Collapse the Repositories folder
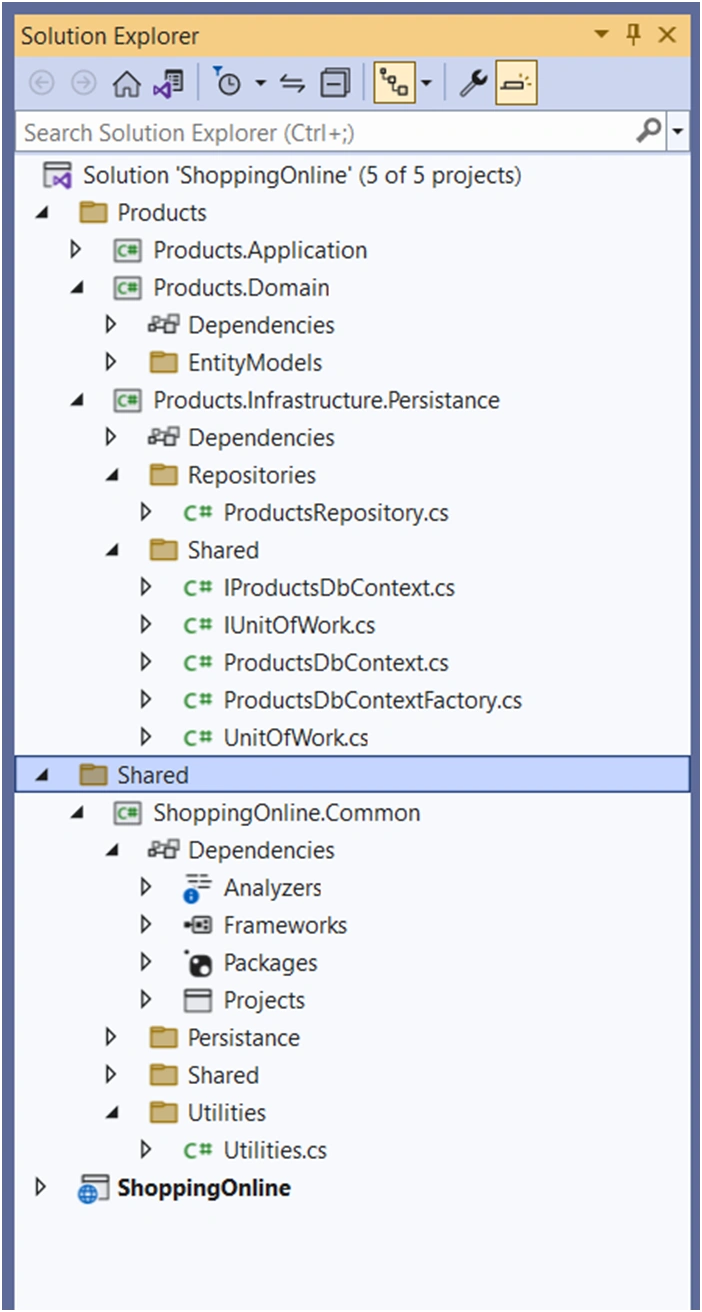This screenshot has height=1312, width=702. (111, 476)
